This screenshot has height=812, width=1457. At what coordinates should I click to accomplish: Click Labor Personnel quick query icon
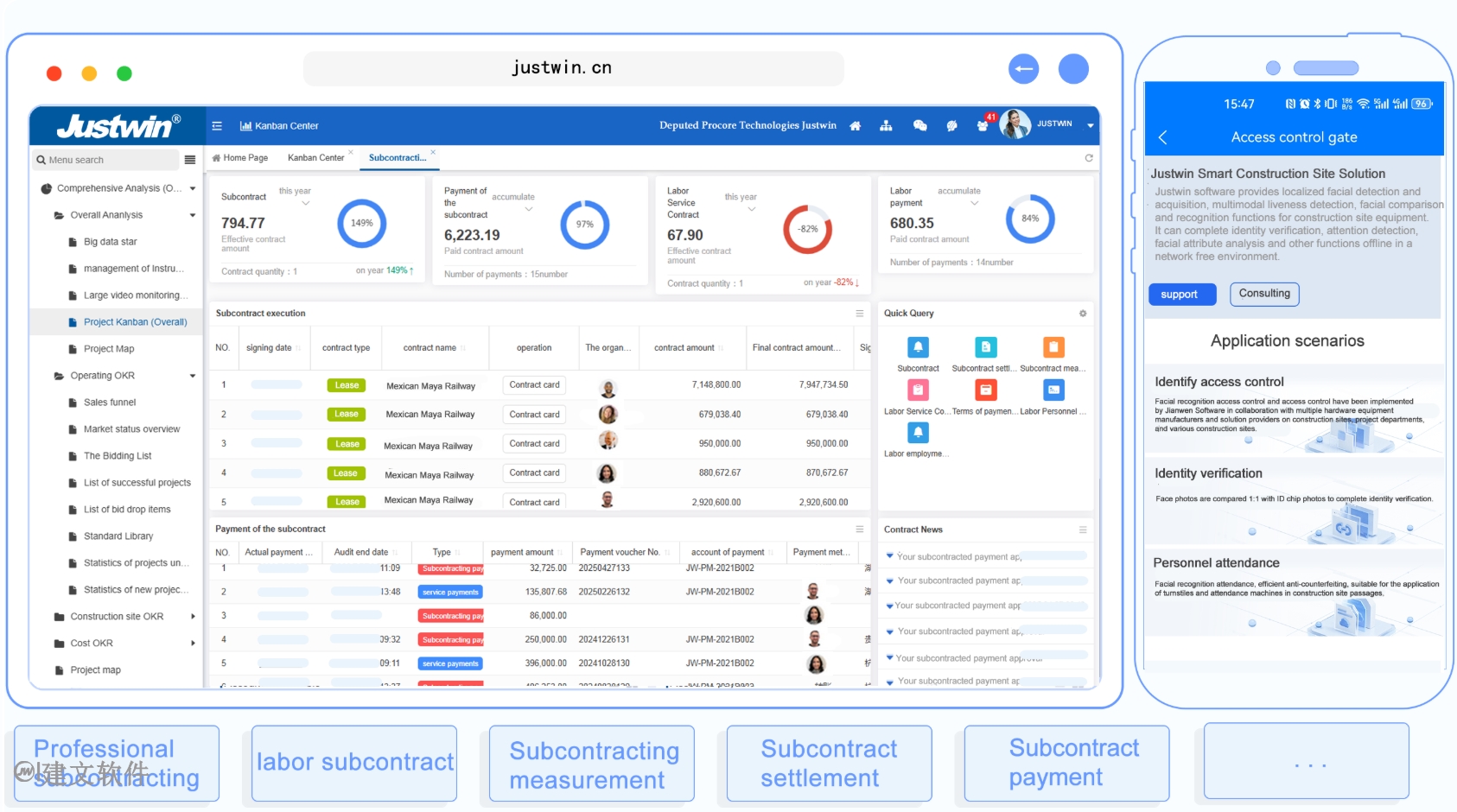tap(1053, 390)
